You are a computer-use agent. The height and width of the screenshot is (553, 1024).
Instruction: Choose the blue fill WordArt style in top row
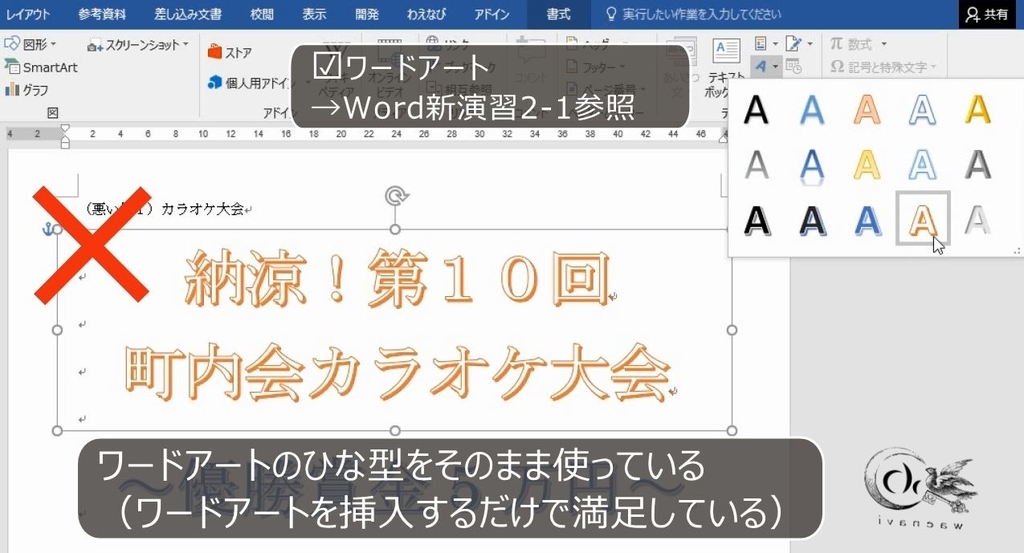(x=812, y=109)
